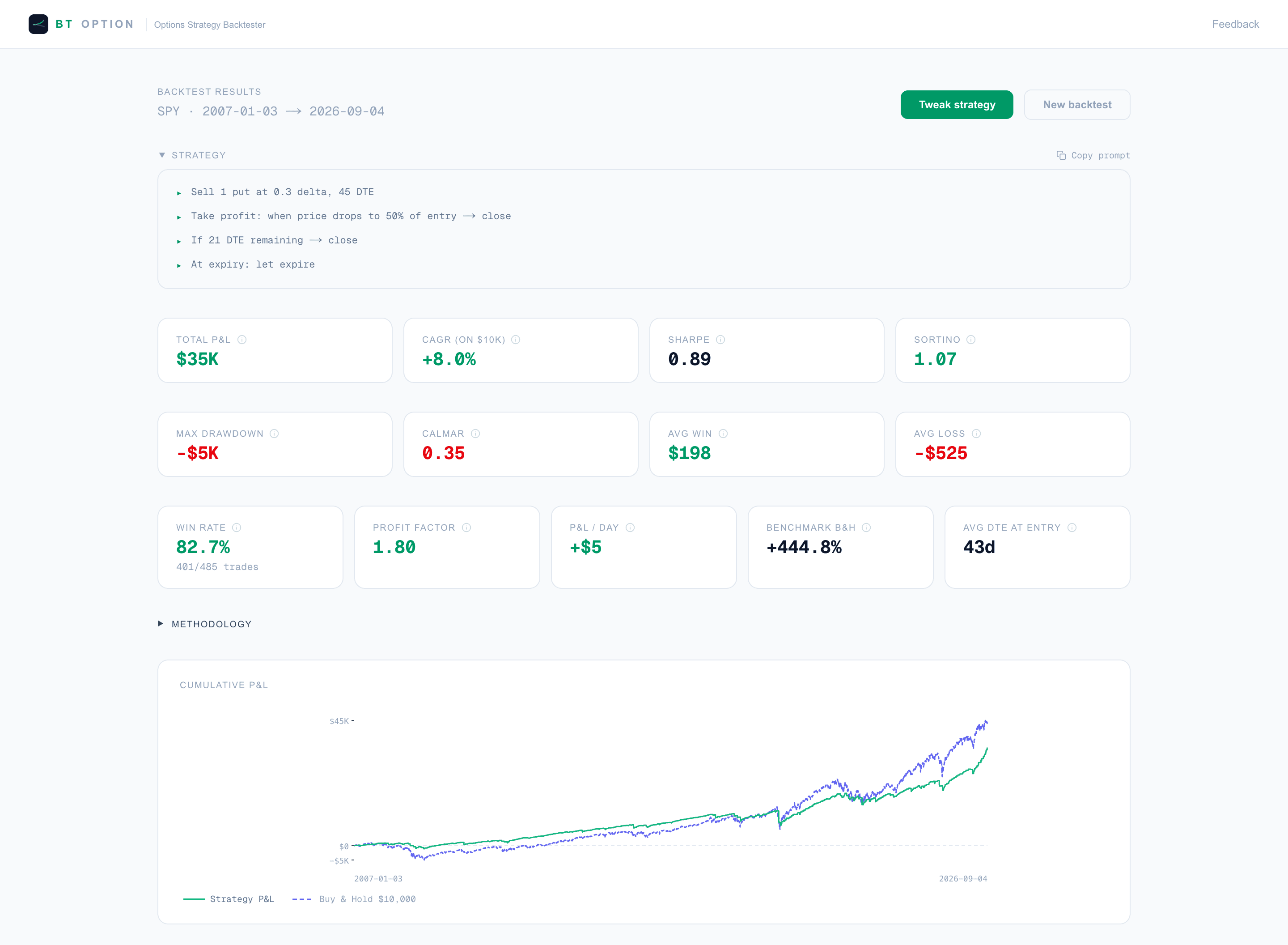
Task: Click the Calmar info icon
Action: 475,434
